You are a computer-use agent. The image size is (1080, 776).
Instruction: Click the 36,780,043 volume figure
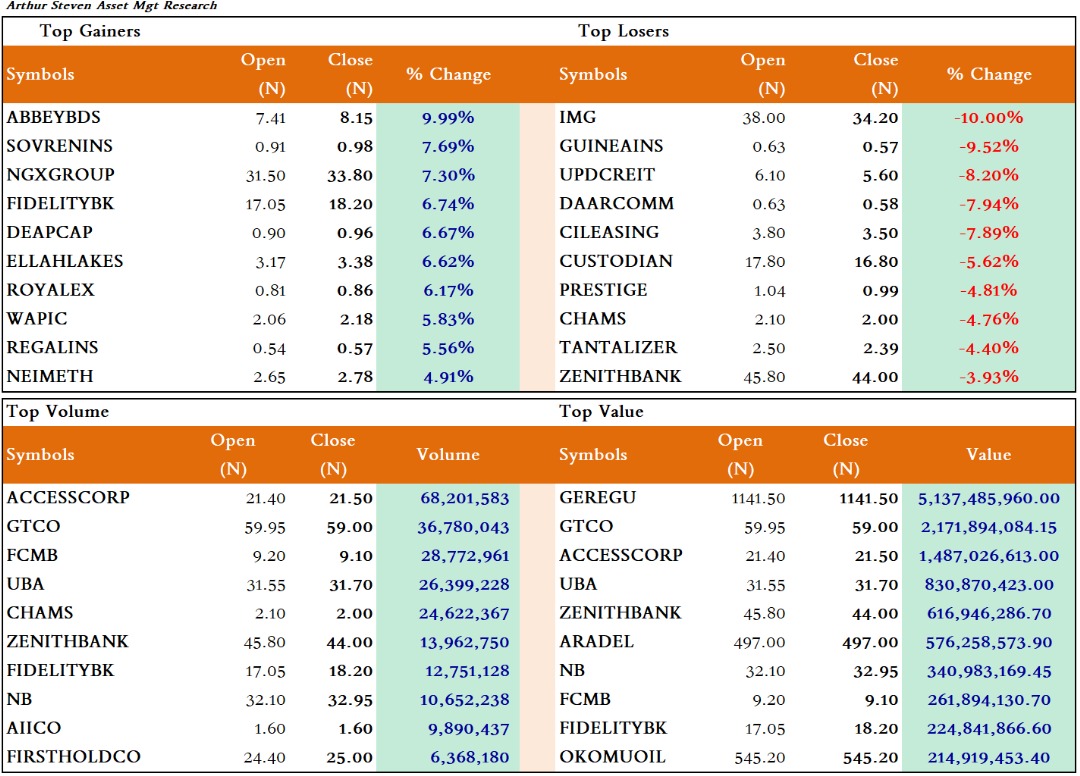click(464, 527)
